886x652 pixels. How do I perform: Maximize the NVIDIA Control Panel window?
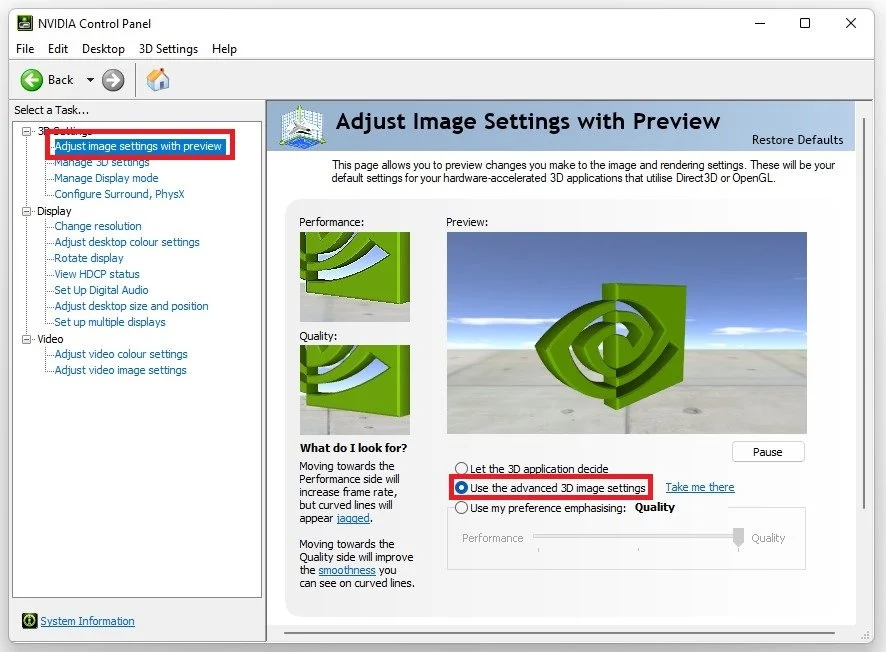click(x=805, y=23)
